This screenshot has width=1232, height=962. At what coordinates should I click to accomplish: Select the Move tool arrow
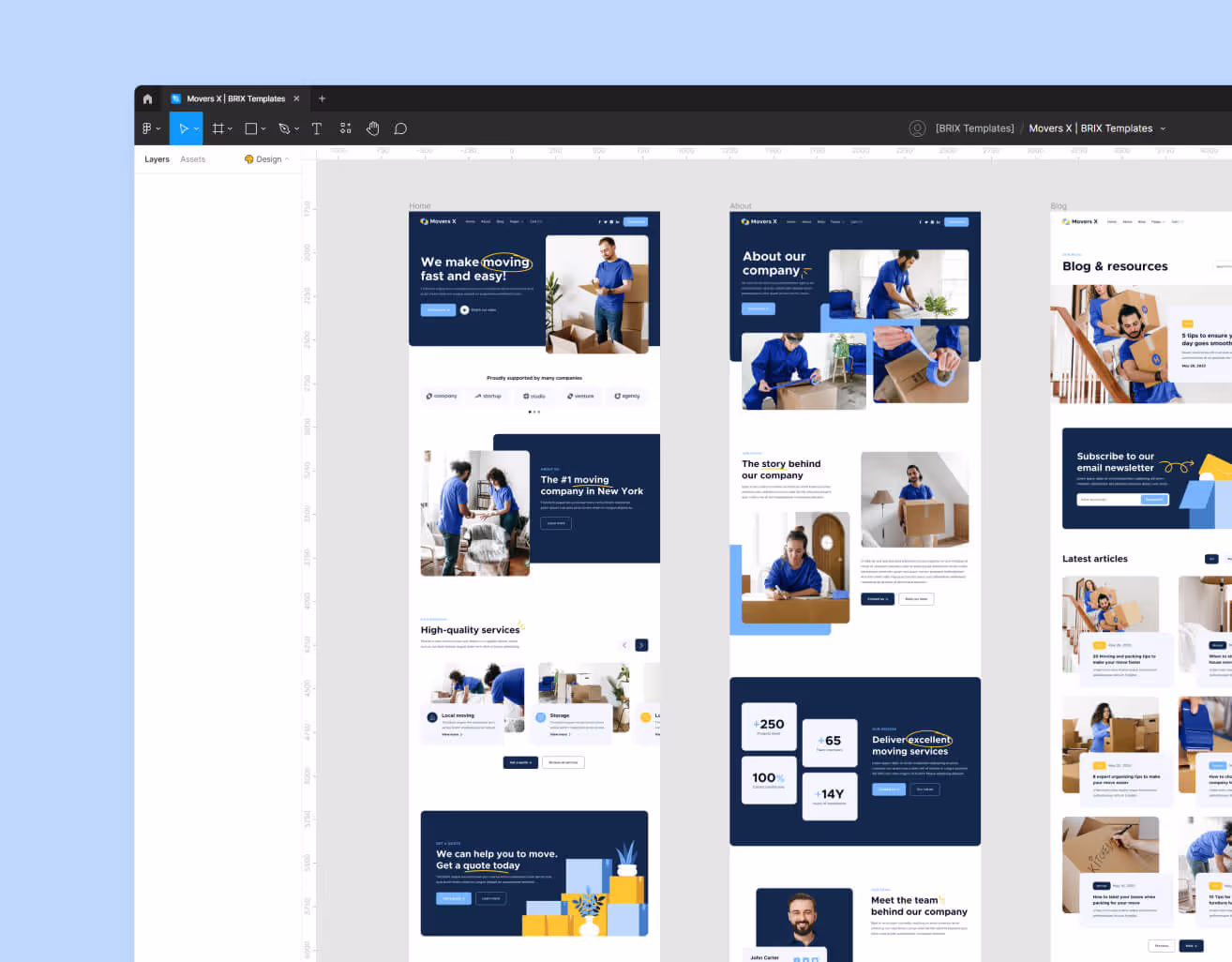pos(183,128)
